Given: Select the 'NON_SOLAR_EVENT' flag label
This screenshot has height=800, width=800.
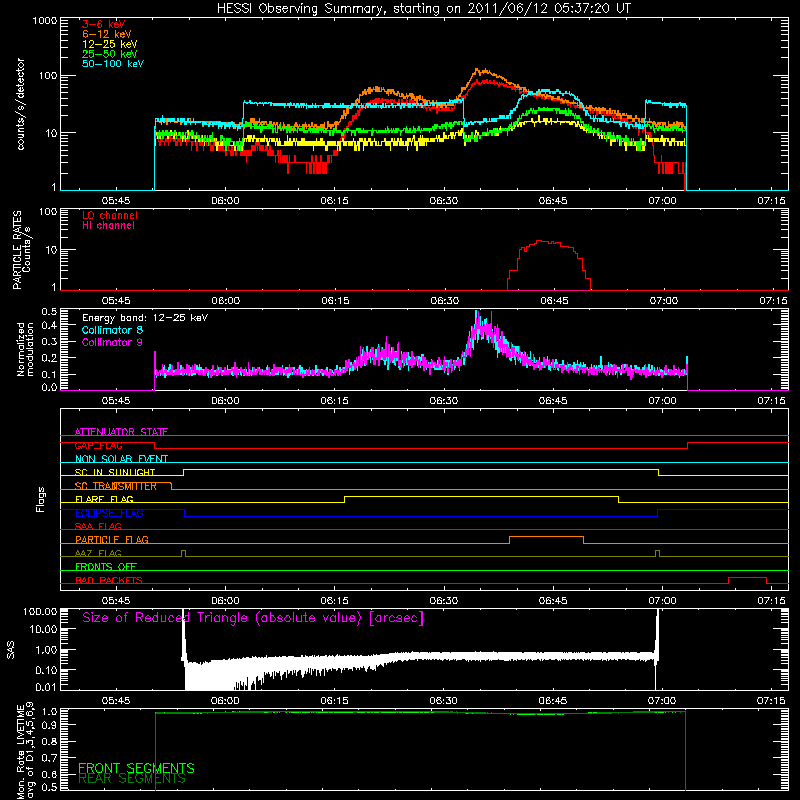Looking at the screenshot, I should click(x=121, y=459).
